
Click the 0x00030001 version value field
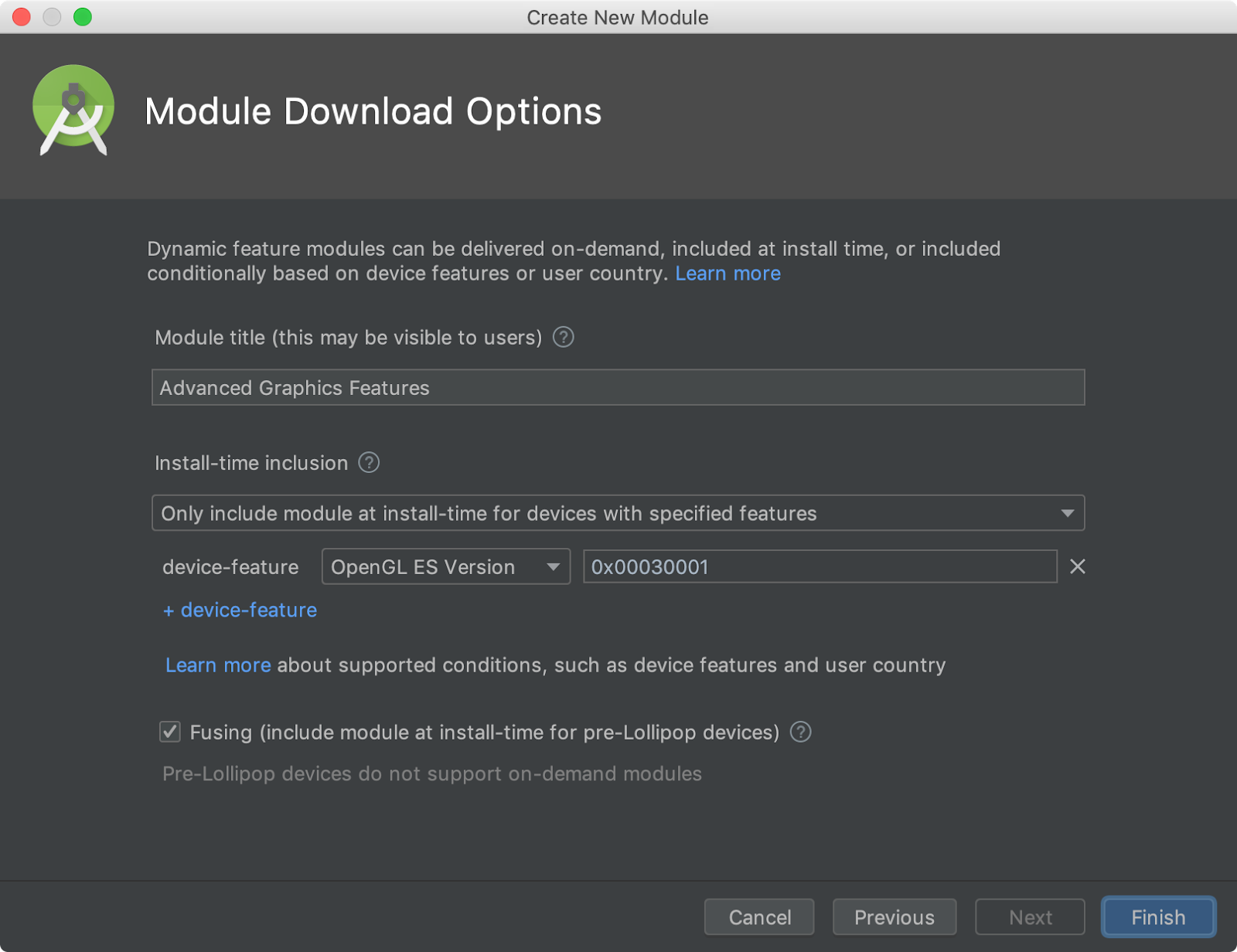(820, 566)
